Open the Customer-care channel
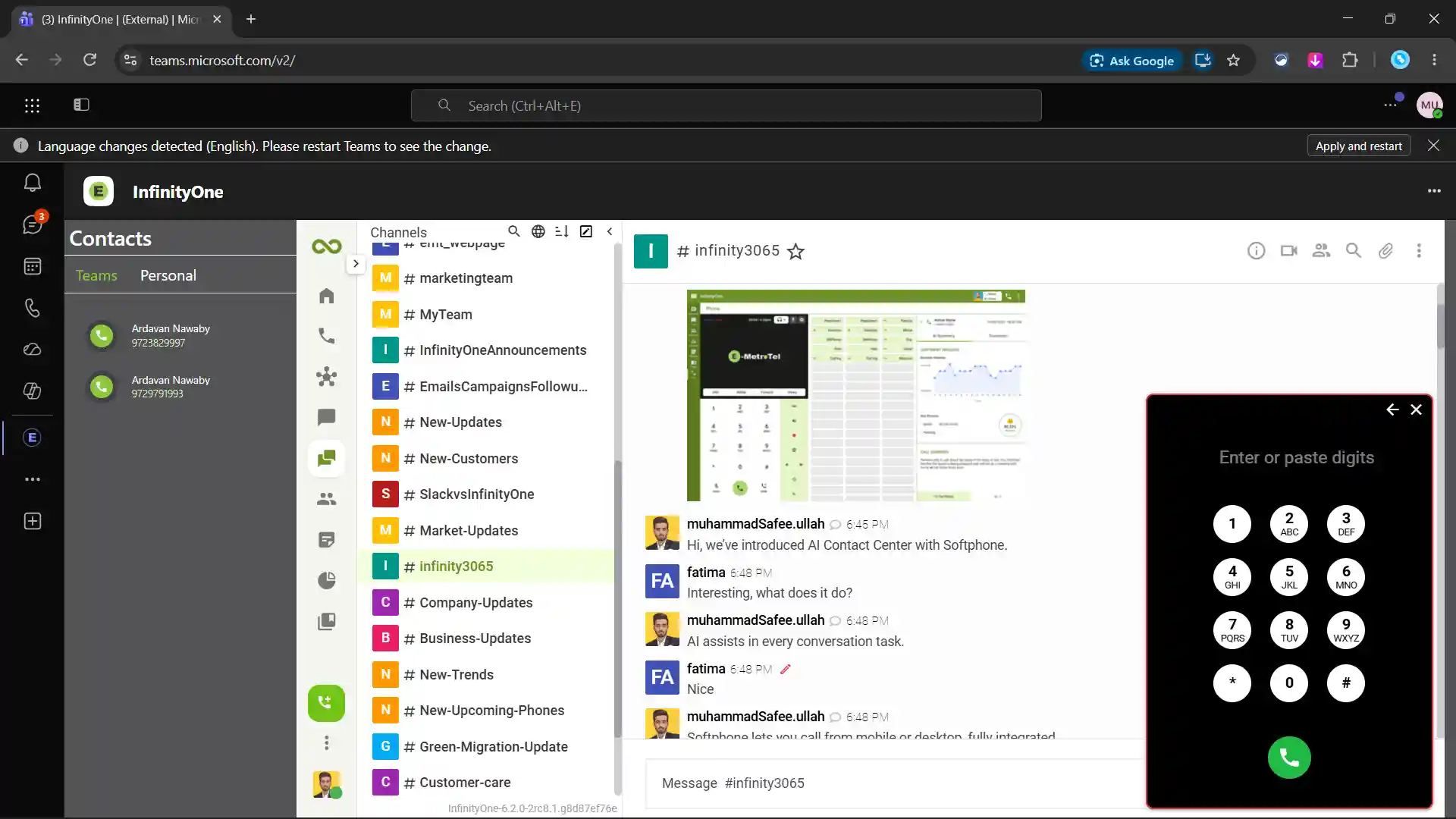 [x=485, y=783]
